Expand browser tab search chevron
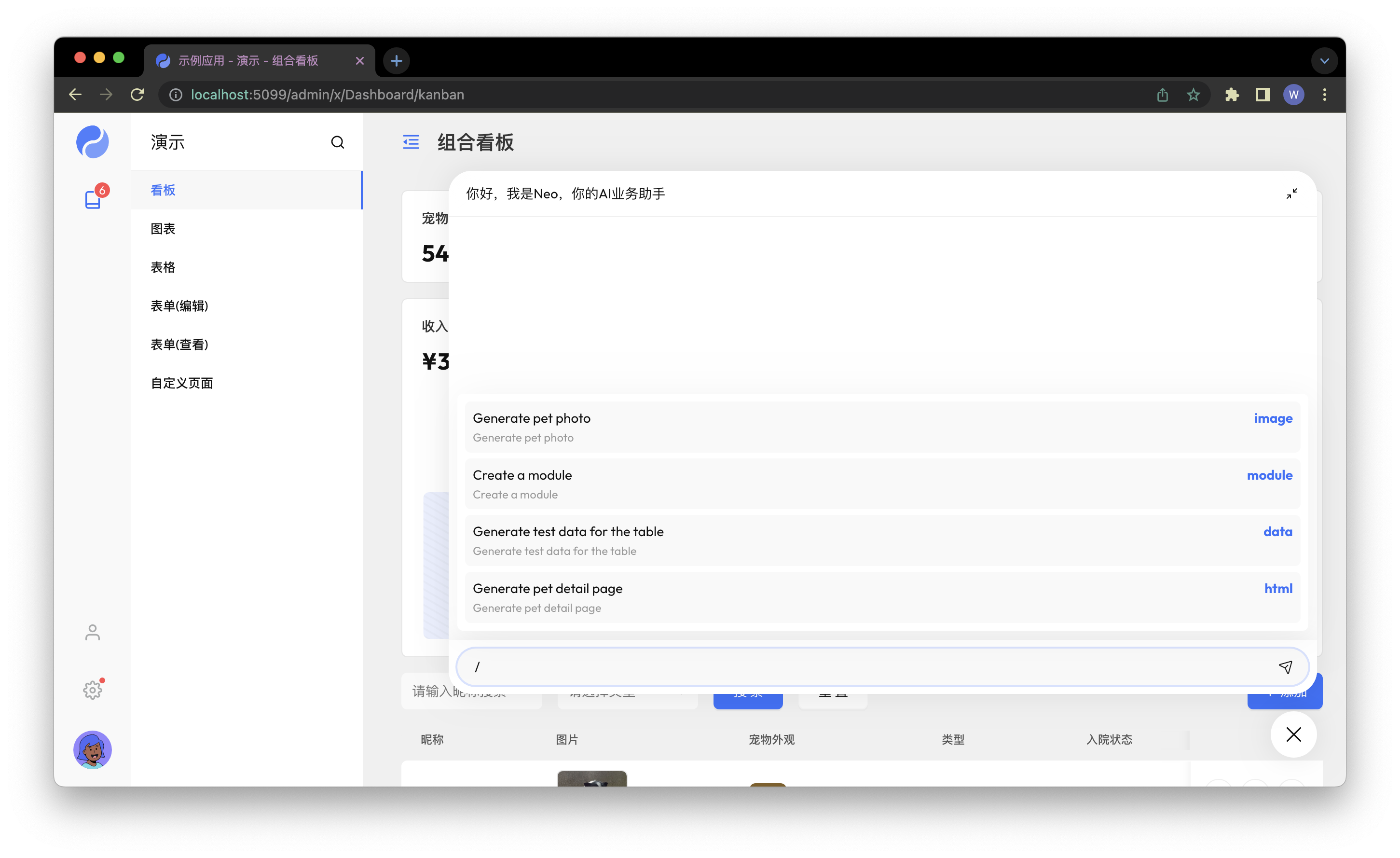This screenshot has height=858, width=1400. click(x=1324, y=61)
